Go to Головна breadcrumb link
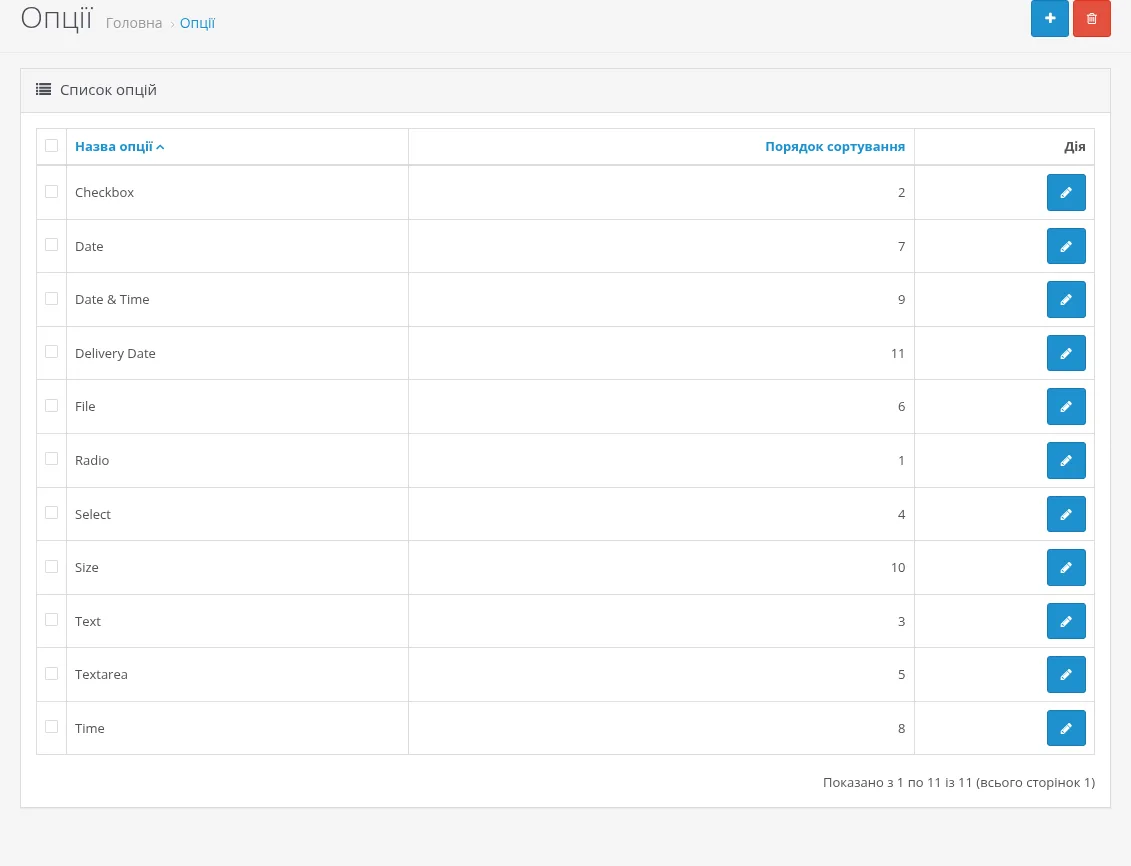Viewport: 1131px width, 866px height. 134,23
